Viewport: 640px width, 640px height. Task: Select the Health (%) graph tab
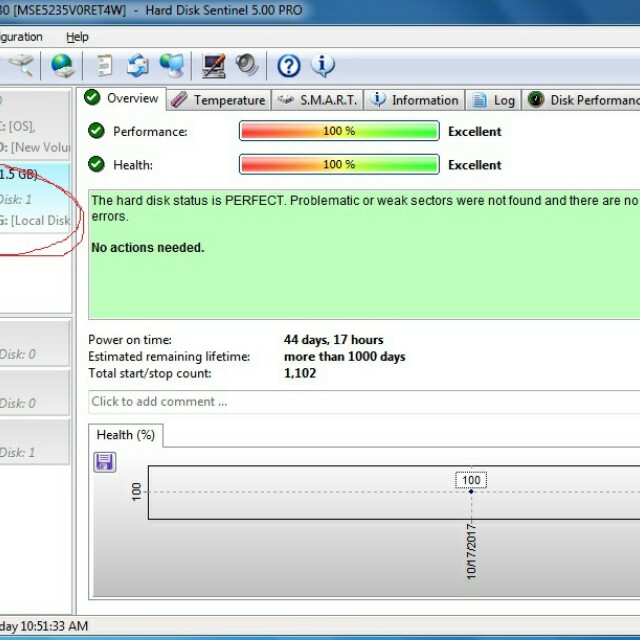tap(125, 435)
